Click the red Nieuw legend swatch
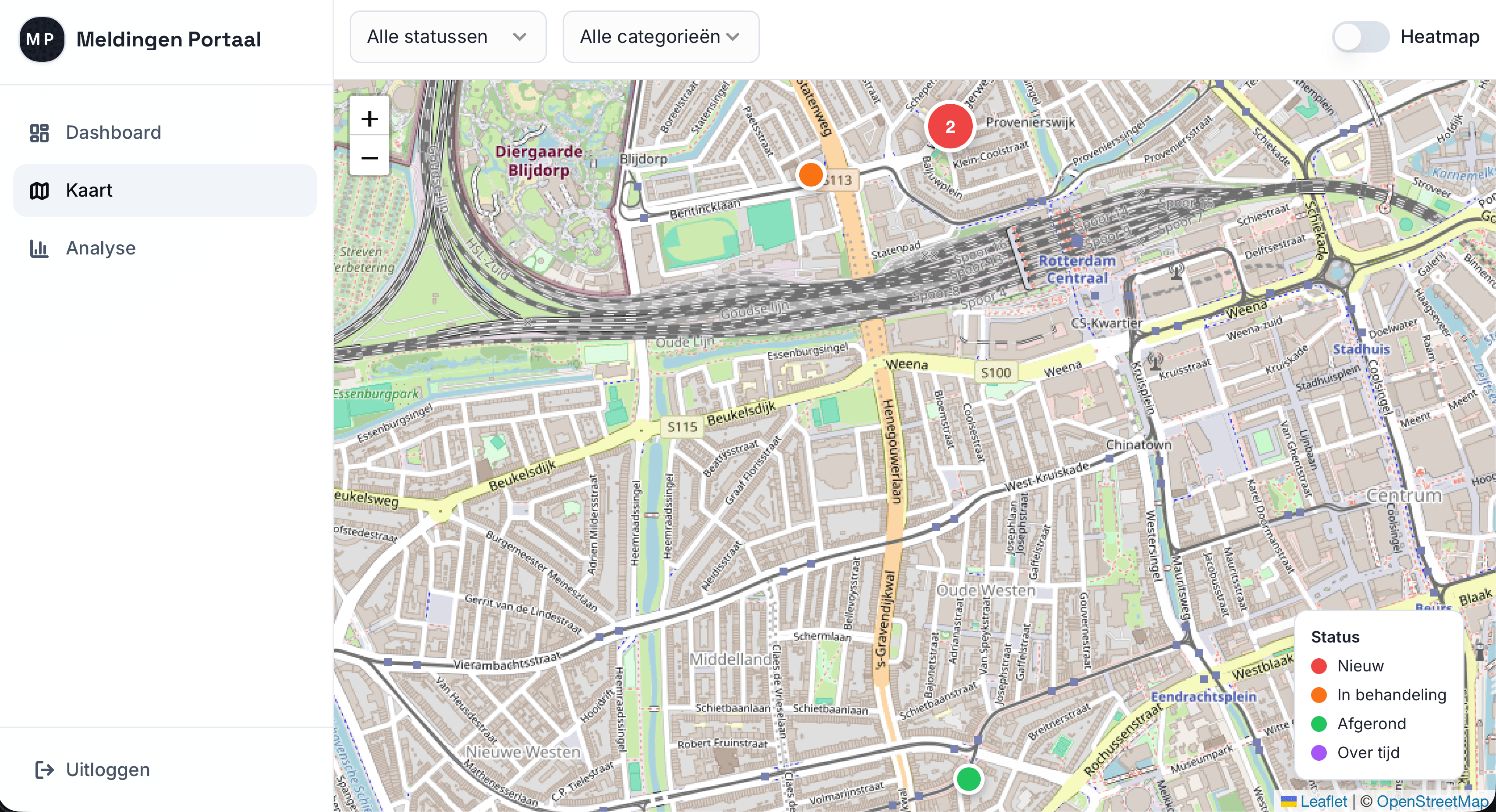The image size is (1496, 812). tap(1319, 666)
